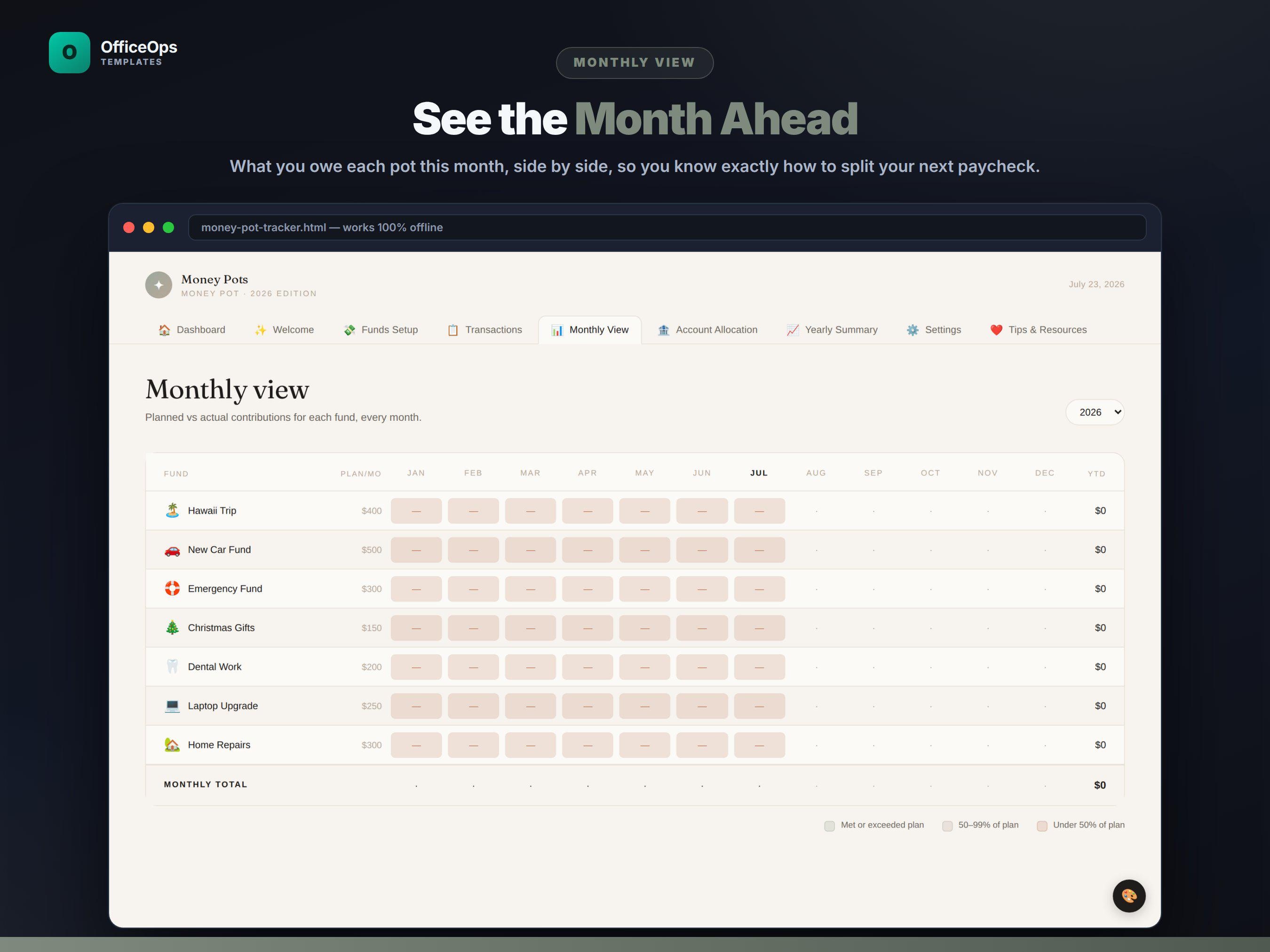This screenshot has height=952, width=1270.
Task: Click the Emergency Fund lifebuoy icon
Action: [172, 589]
